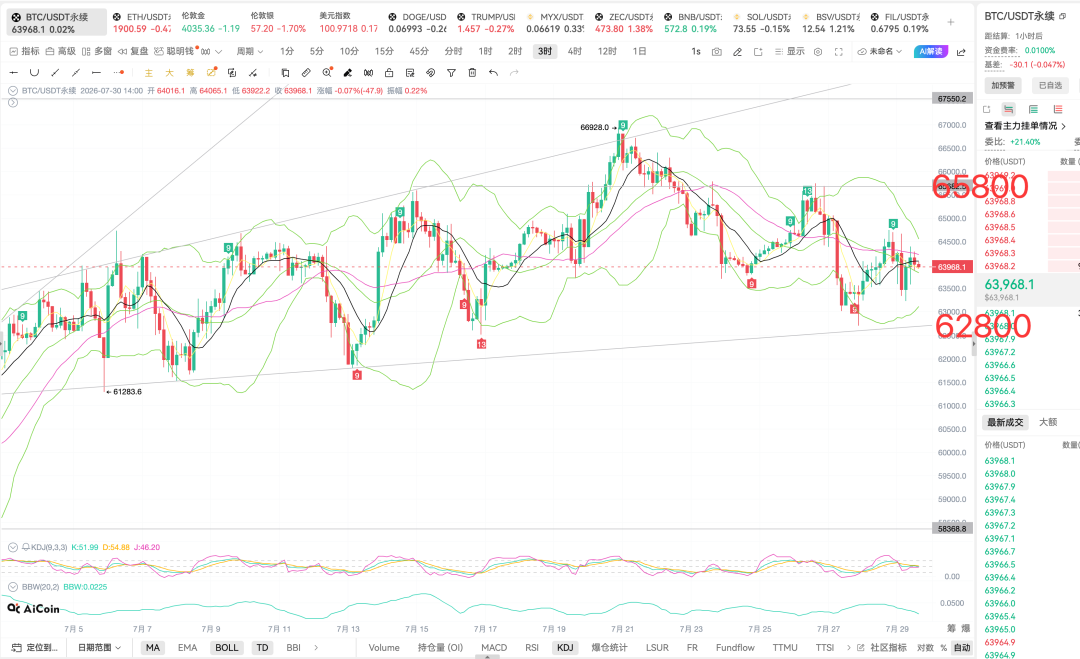
Task: Share the chart via share icon
Action: pos(961,52)
